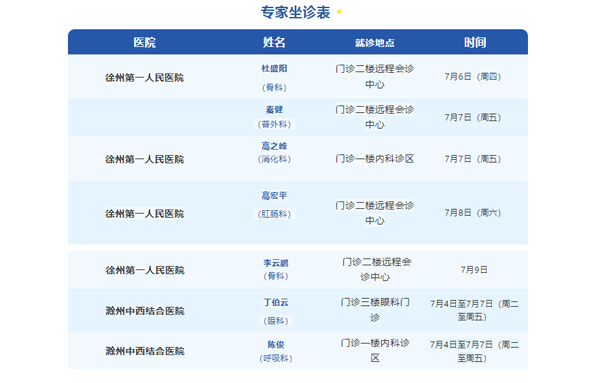This screenshot has width=600, height=383.
Task: Click the 门诊一楼内科诊区 cell in 高之峰 row
Action: pos(375,159)
